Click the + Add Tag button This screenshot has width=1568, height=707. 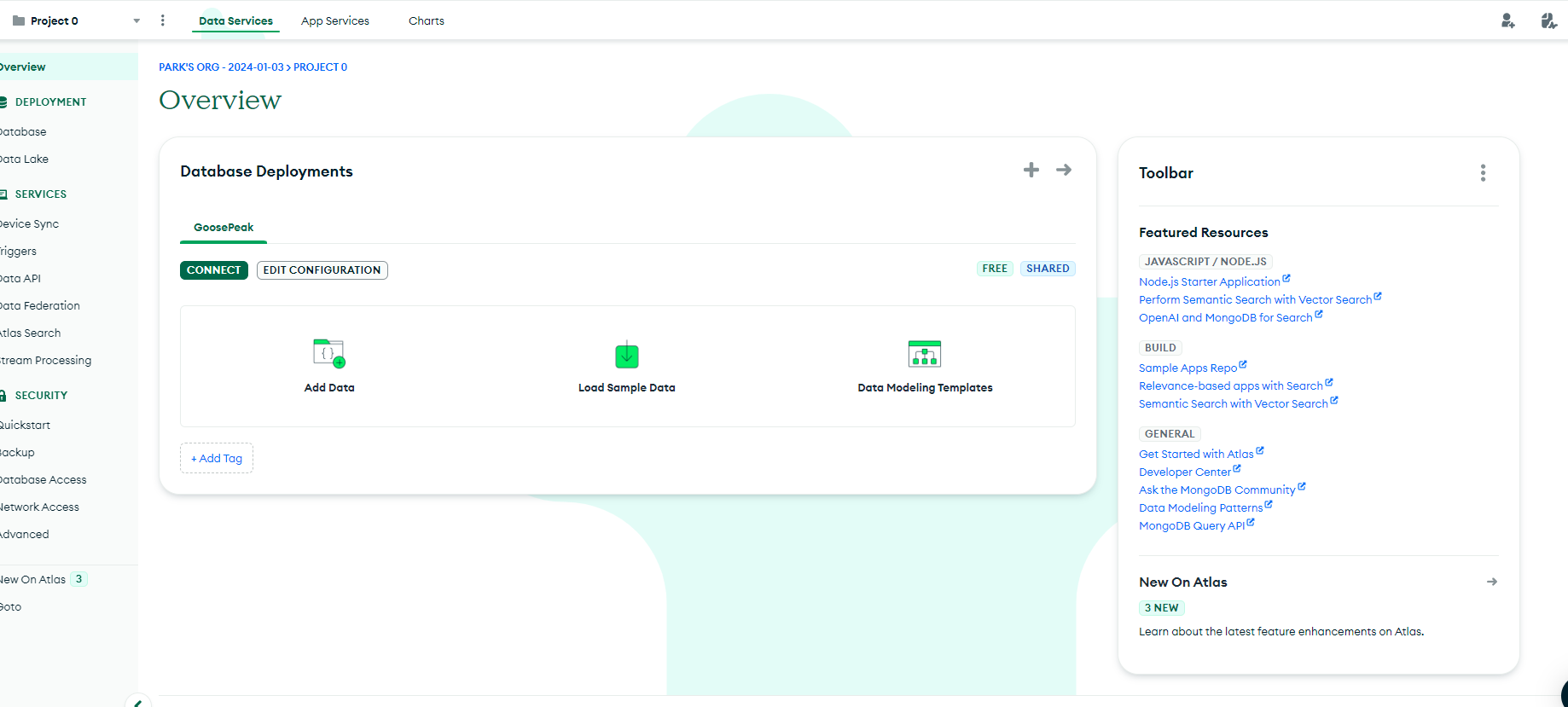[x=217, y=458]
